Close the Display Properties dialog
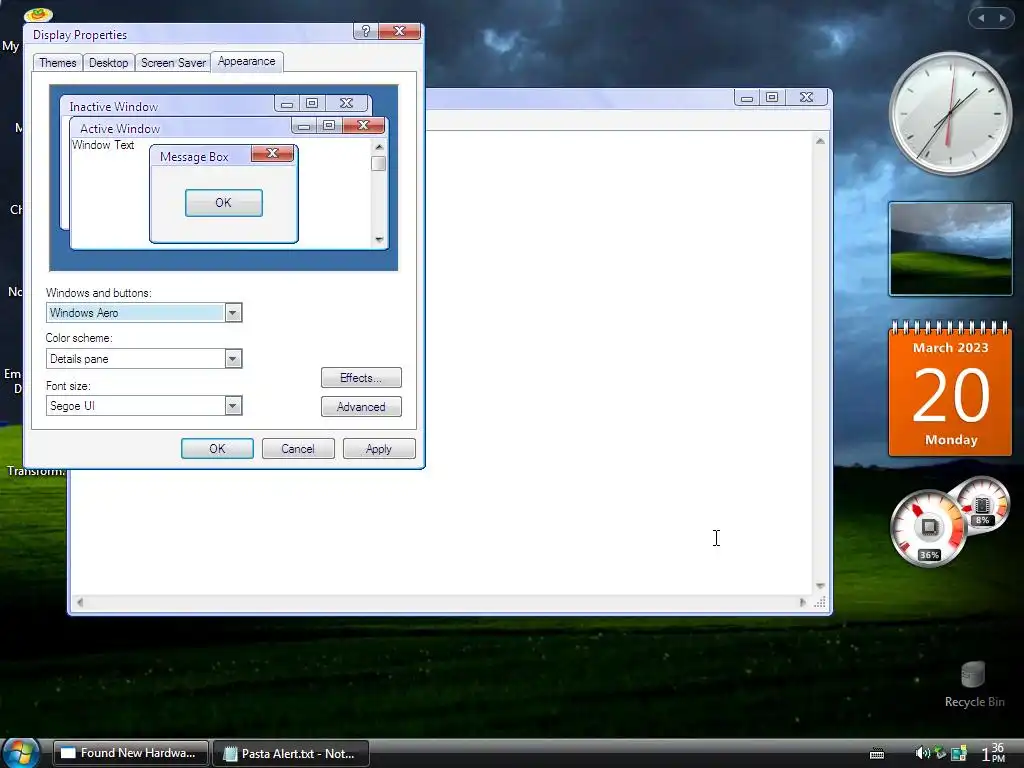The height and width of the screenshot is (768, 1024). [400, 31]
